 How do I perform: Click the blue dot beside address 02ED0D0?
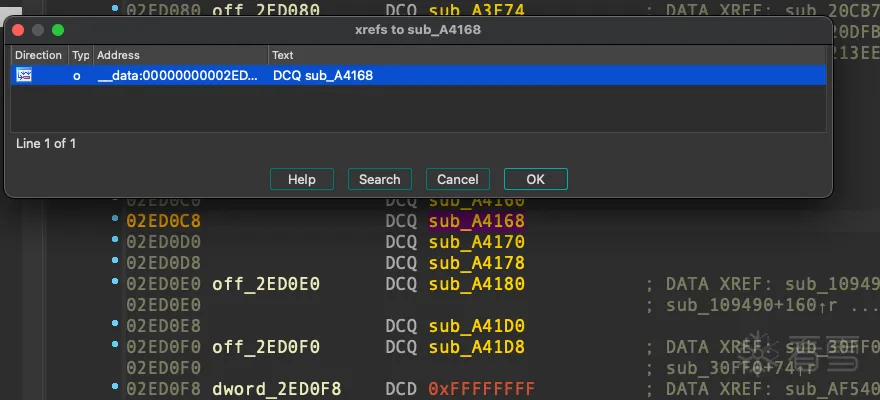tap(116, 242)
